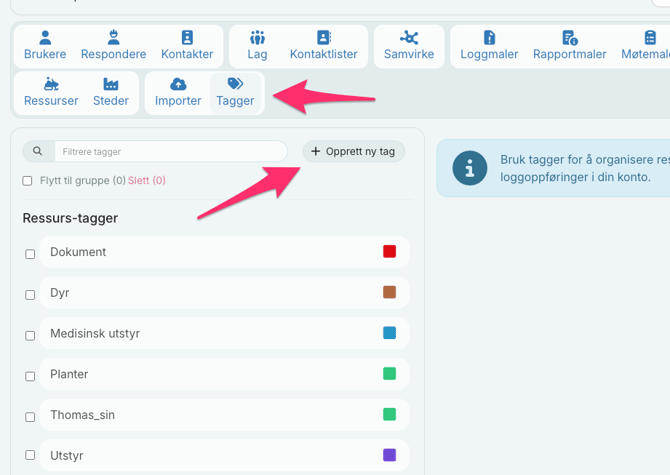Open Kontaktlister from the toolbar

[323, 39]
